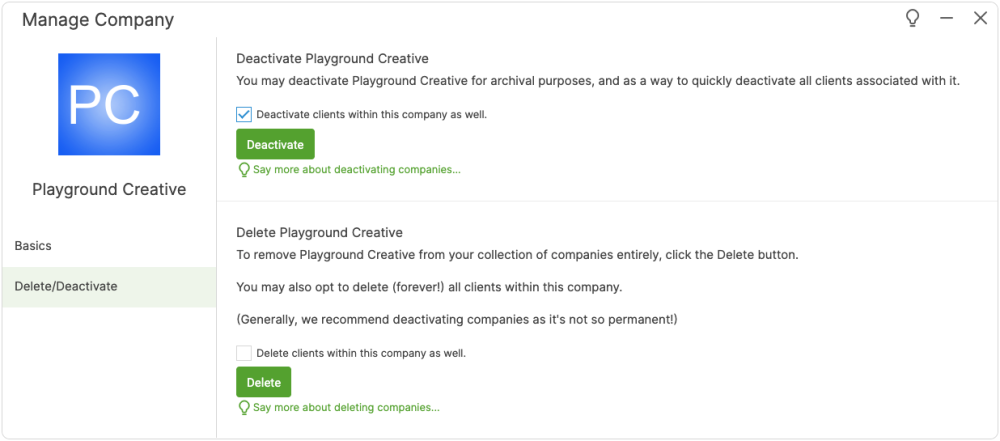Click the blue PC company logo

109,104
